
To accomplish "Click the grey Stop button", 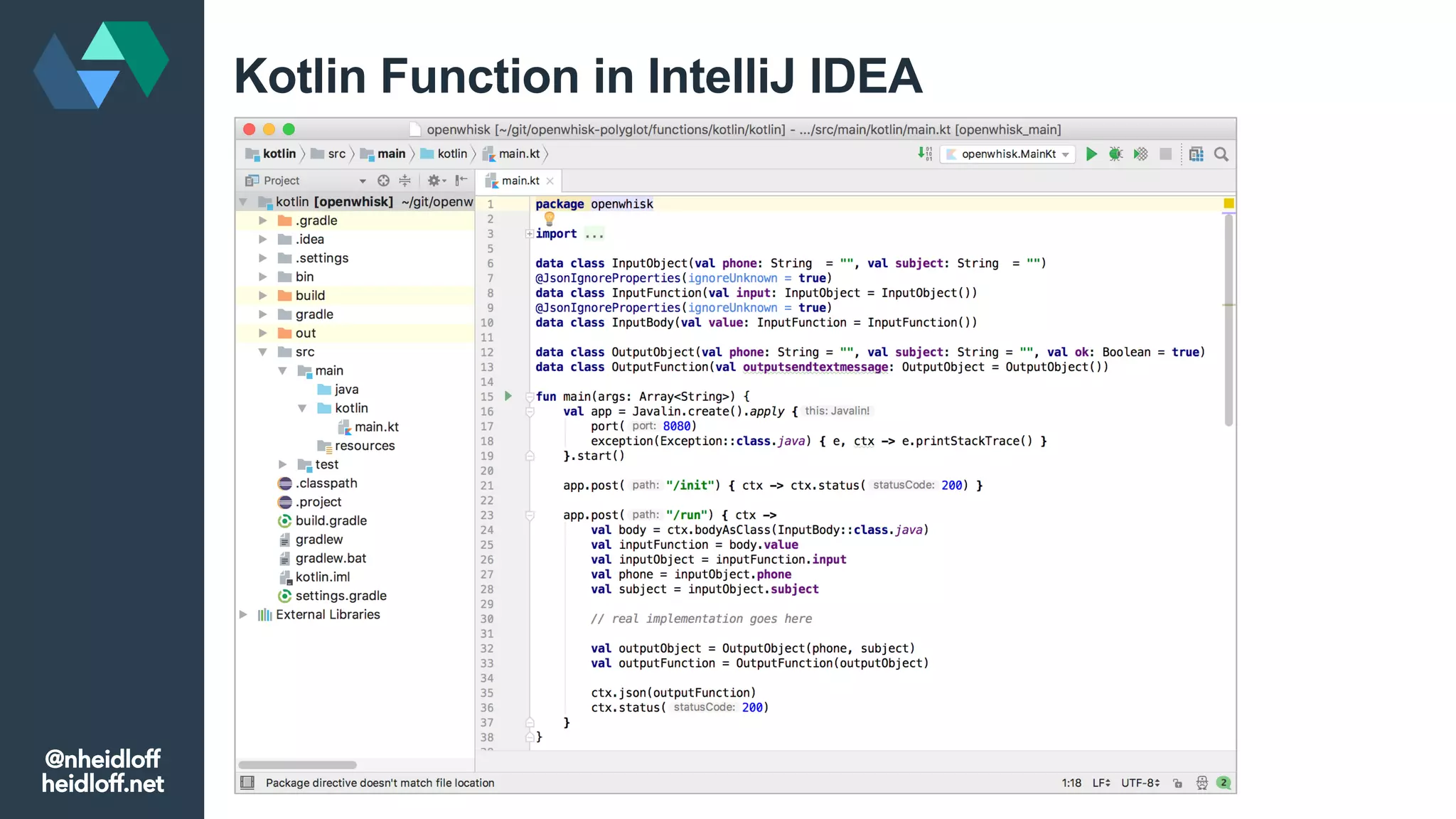I will pos(1165,154).
